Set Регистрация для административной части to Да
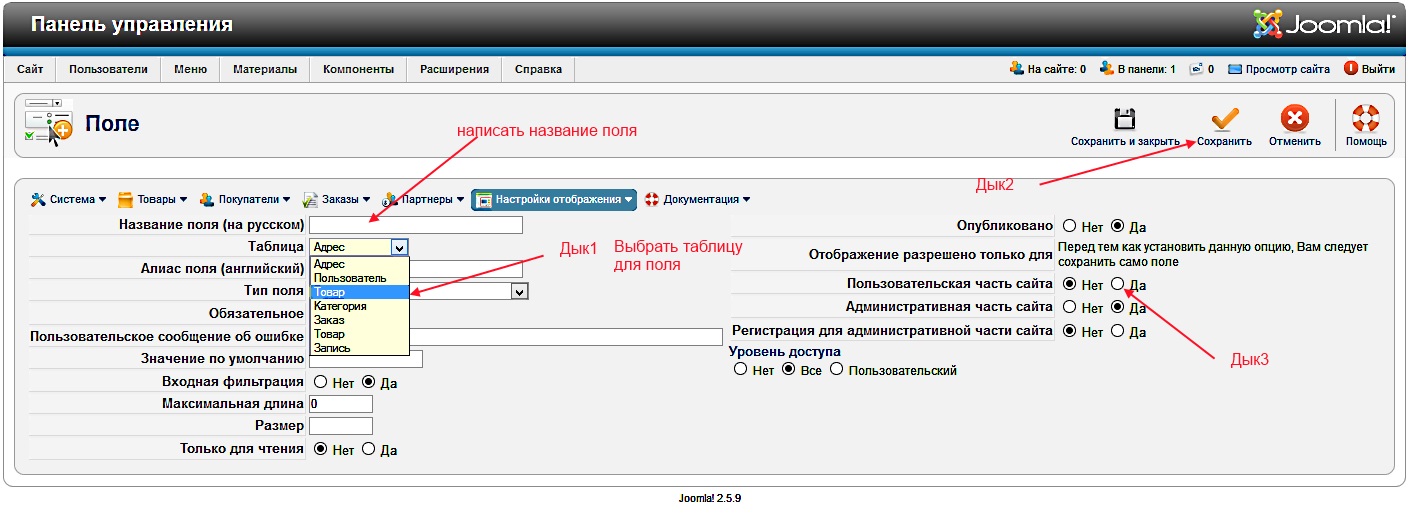Viewport: 1408px width, 521px height. click(x=1117, y=330)
